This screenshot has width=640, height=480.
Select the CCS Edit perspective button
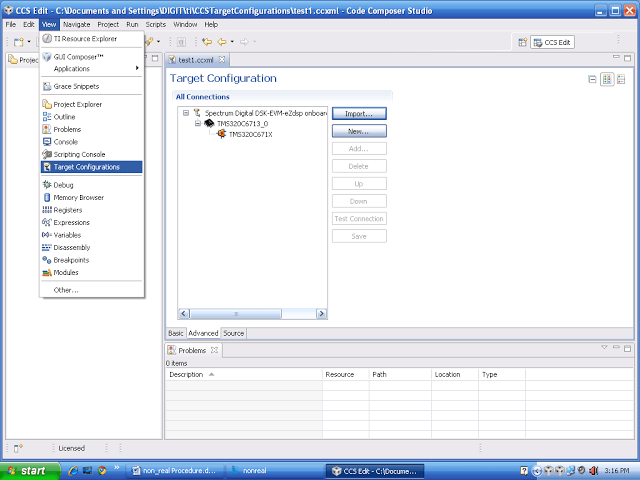point(552,42)
